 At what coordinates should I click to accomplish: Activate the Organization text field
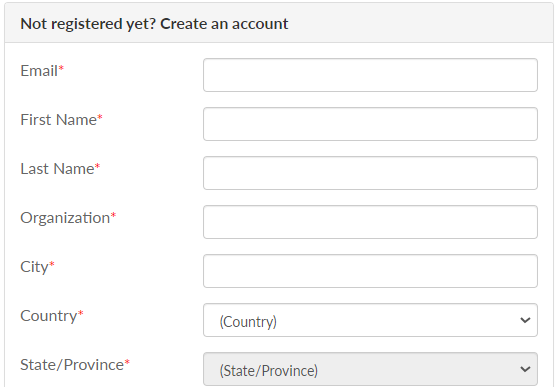tap(370, 222)
